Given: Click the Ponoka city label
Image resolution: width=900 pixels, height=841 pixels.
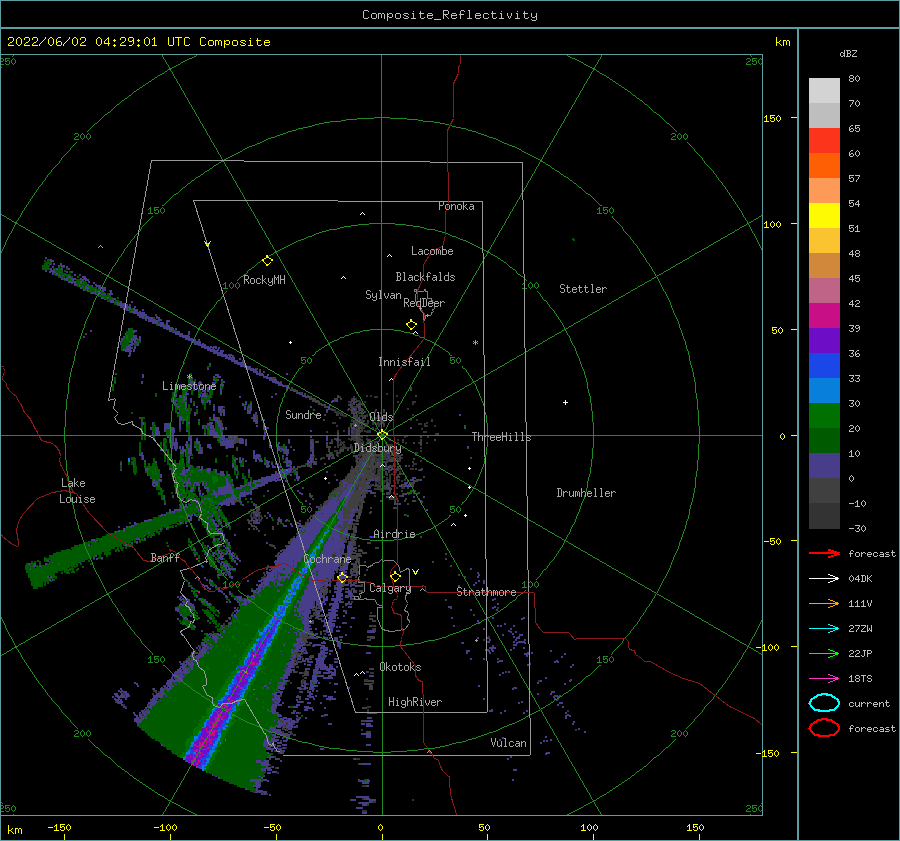Looking at the screenshot, I should point(456,206).
